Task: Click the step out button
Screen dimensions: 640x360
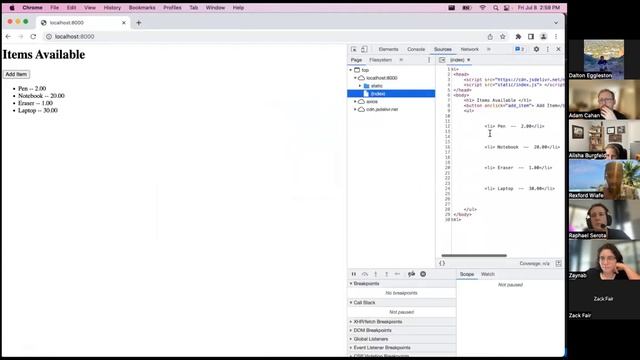Action: (387, 274)
